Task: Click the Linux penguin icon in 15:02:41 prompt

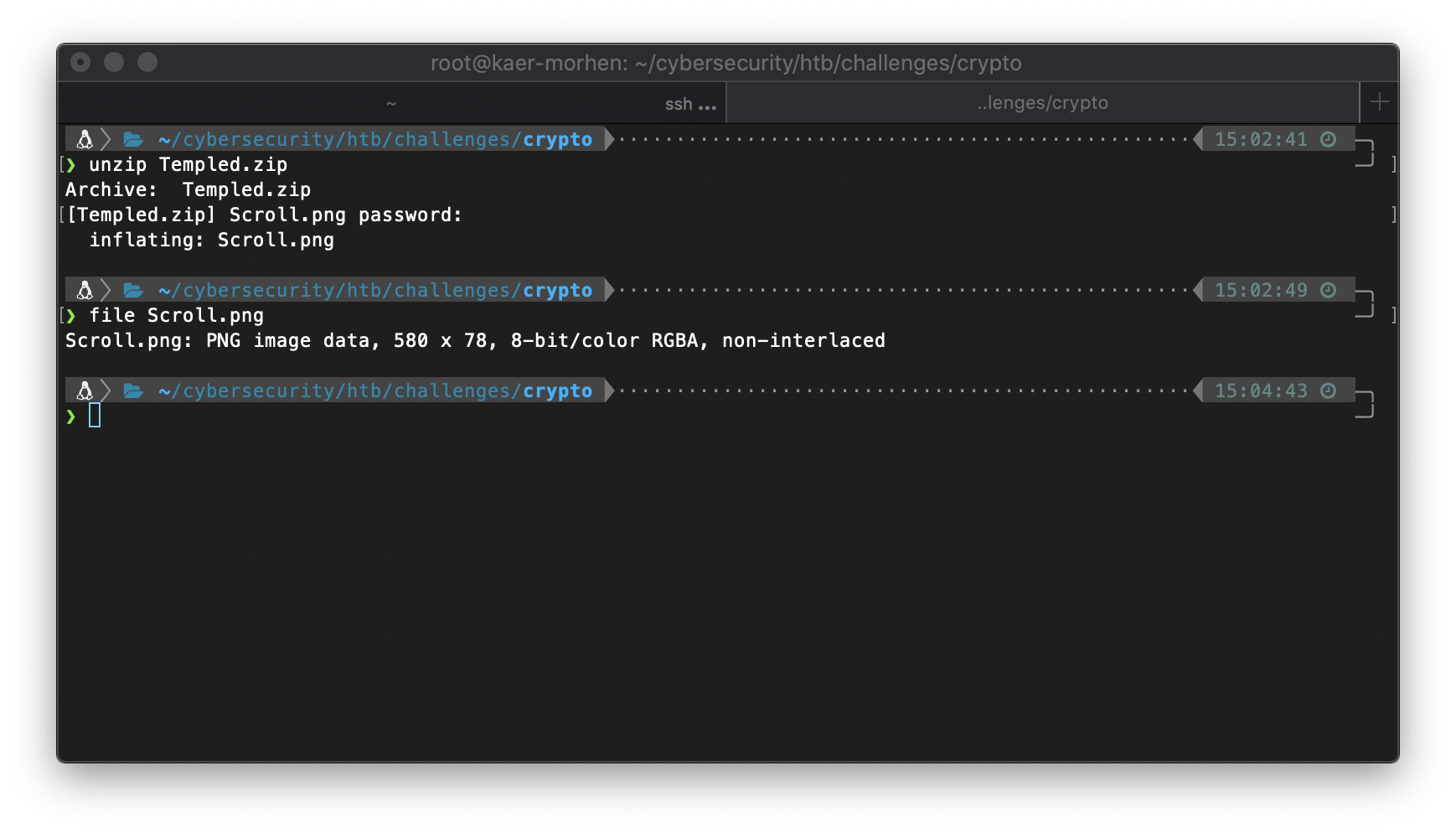Action: [x=85, y=139]
